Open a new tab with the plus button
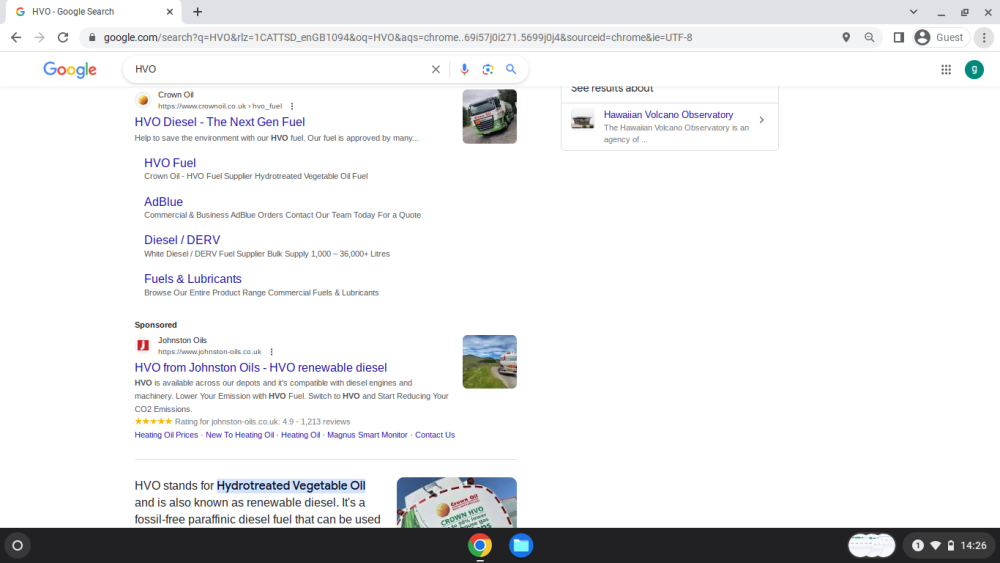 198,11
